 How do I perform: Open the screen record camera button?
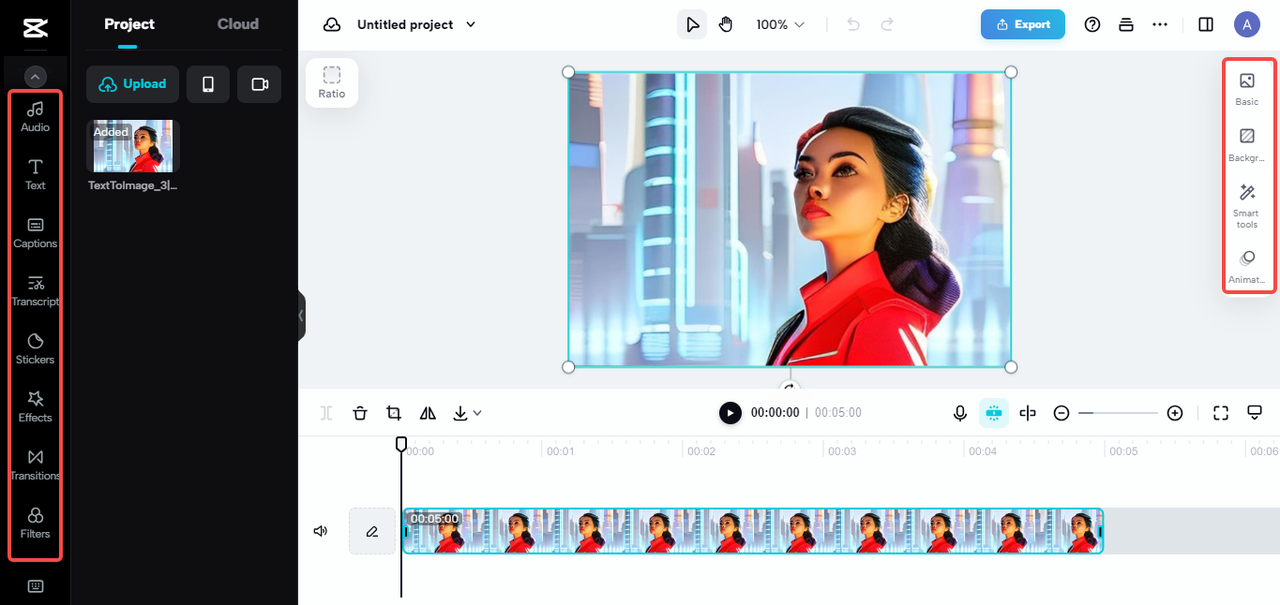click(x=259, y=84)
